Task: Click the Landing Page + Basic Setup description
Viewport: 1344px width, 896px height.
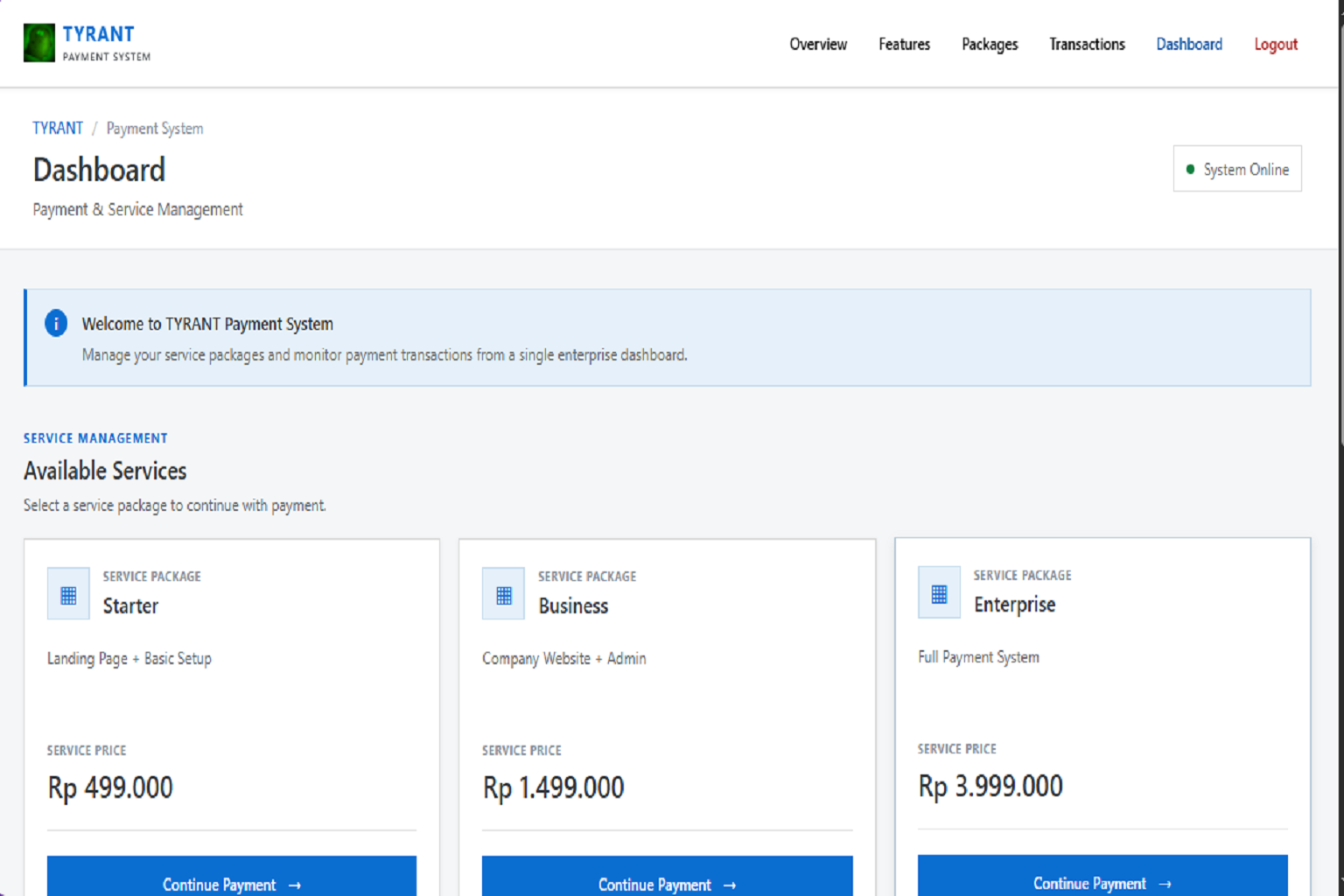Action: click(129, 658)
